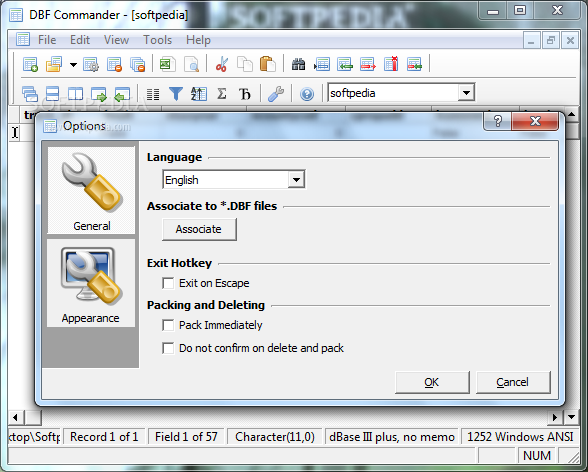This screenshot has width=588, height=472.
Task: Close the Options dialog with red X
Action: click(x=535, y=121)
